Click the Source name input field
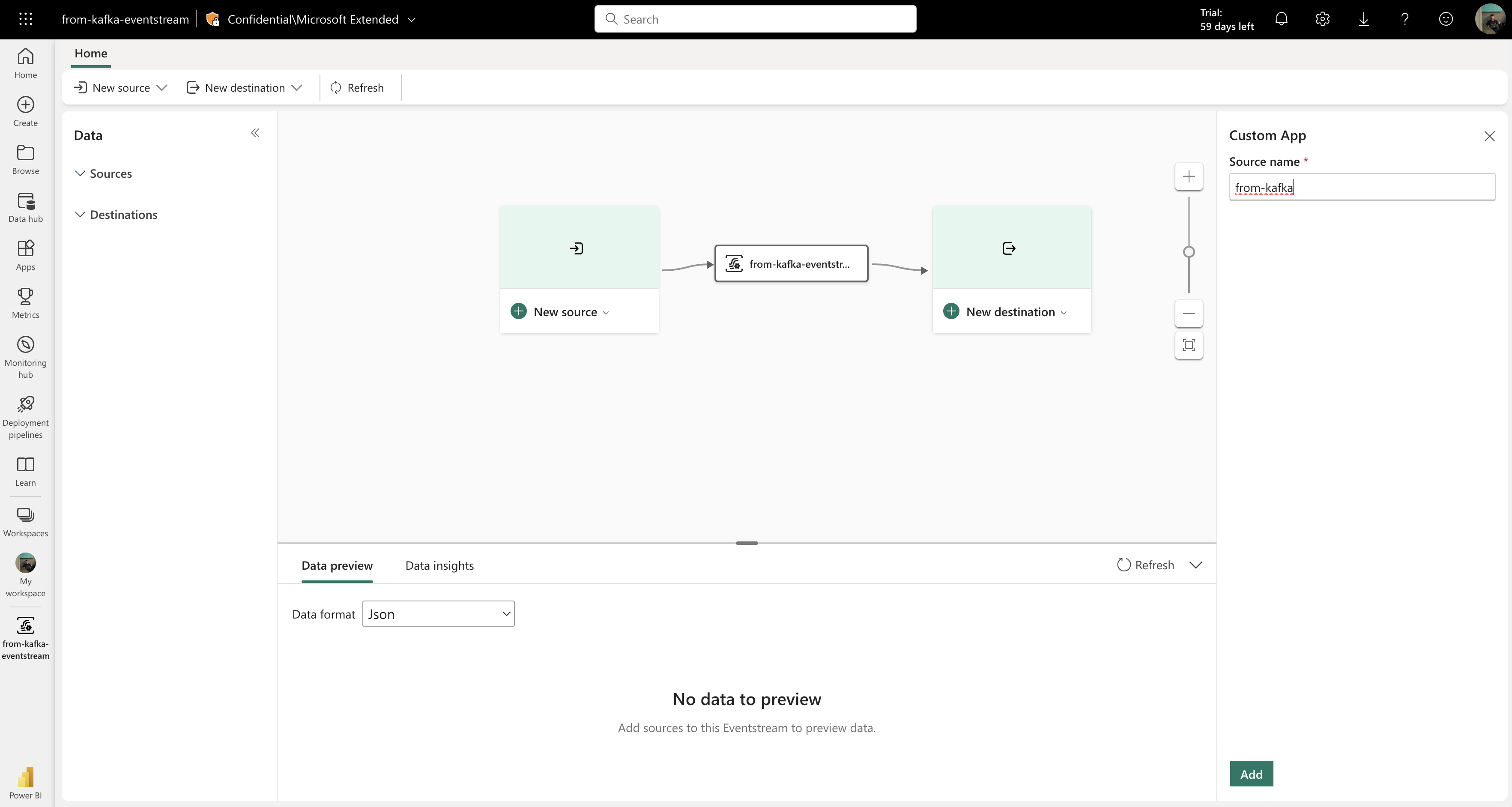 pos(1362,187)
